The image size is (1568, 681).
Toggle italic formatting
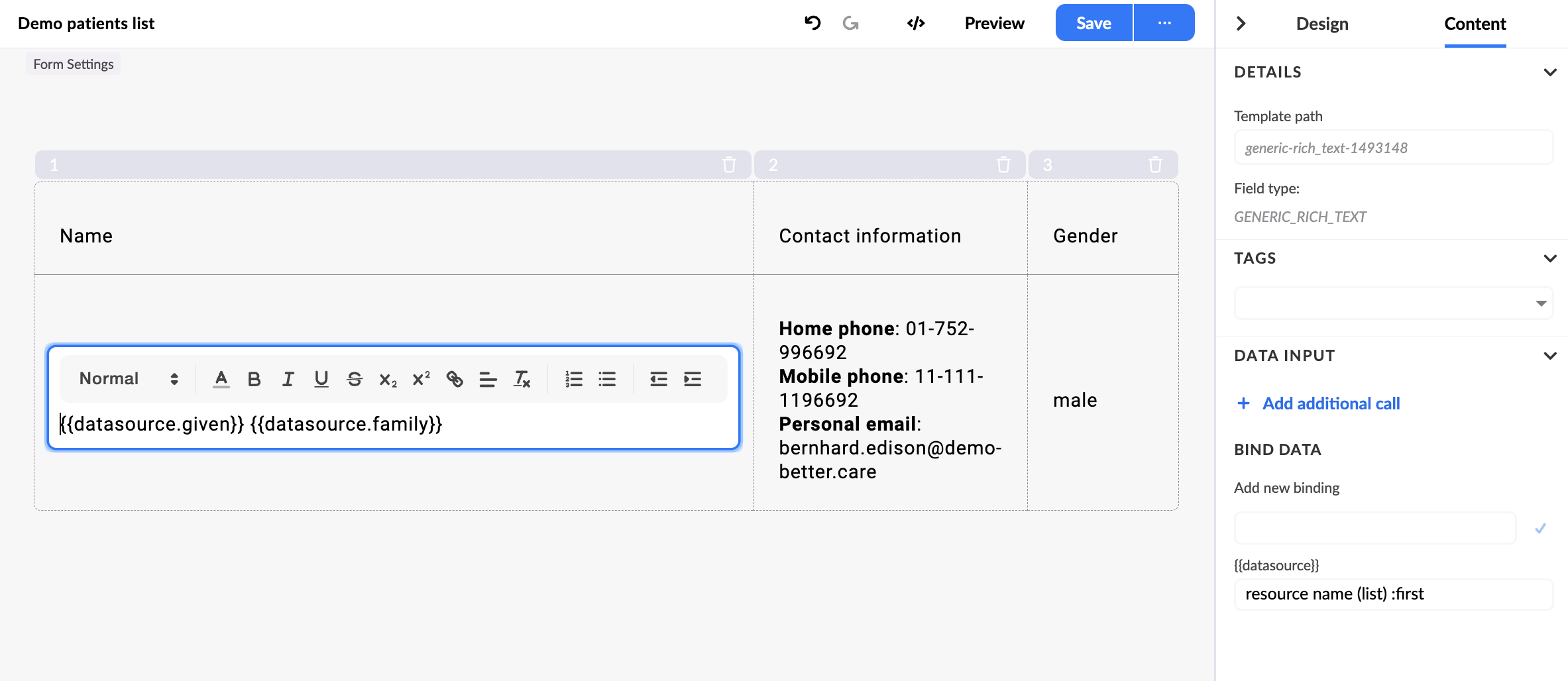tap(288, 379)
